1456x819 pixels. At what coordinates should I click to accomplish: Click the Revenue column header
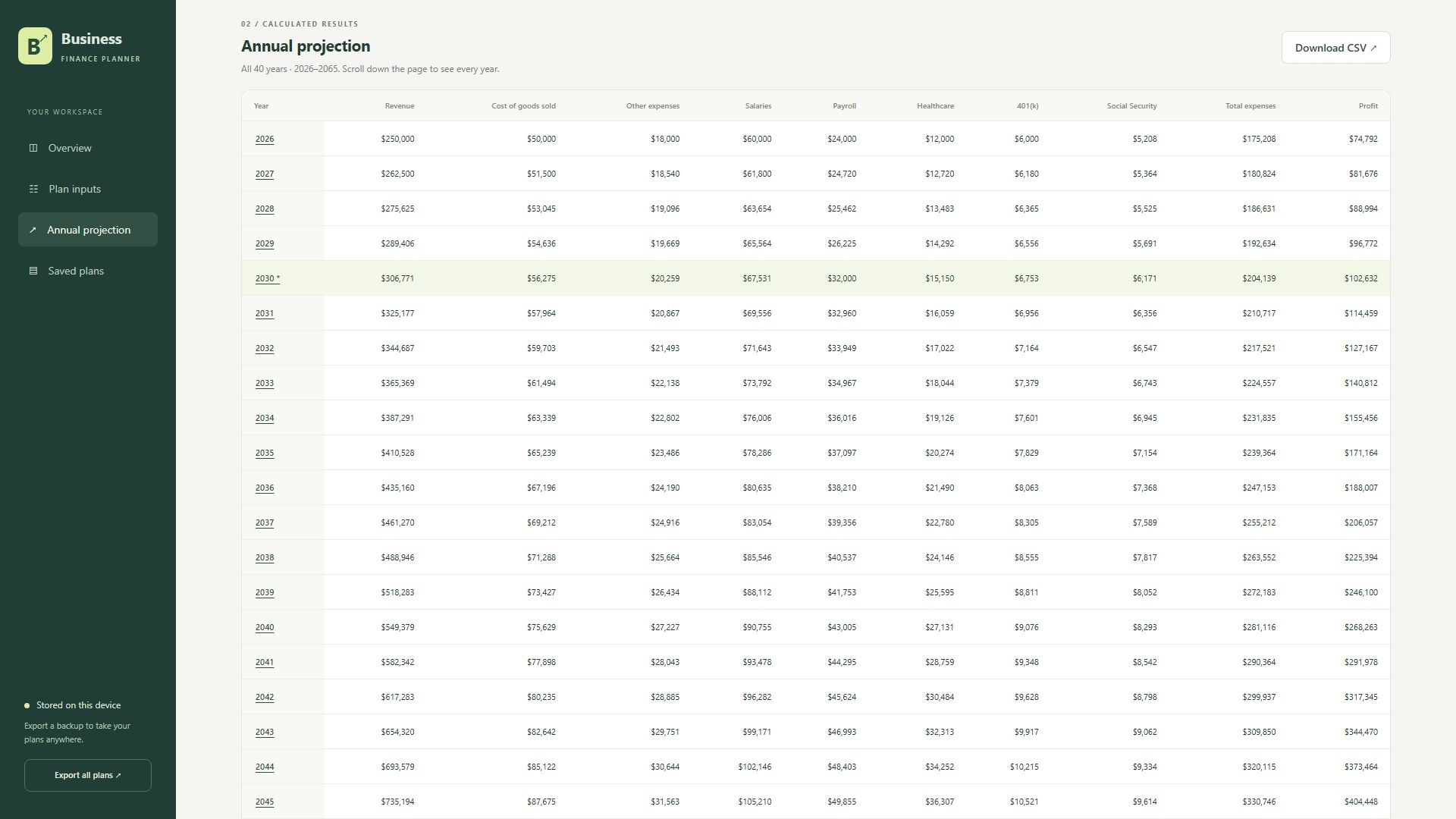pyautogui.click(x=400, y=106)
